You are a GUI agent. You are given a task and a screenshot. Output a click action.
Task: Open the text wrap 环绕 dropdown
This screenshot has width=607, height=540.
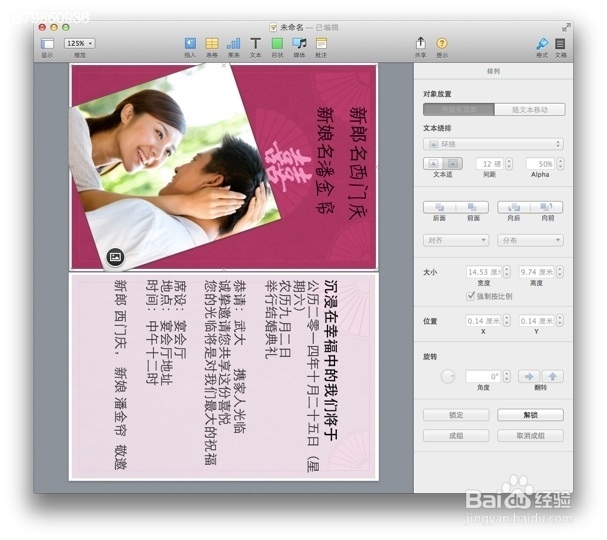(493, 144)
